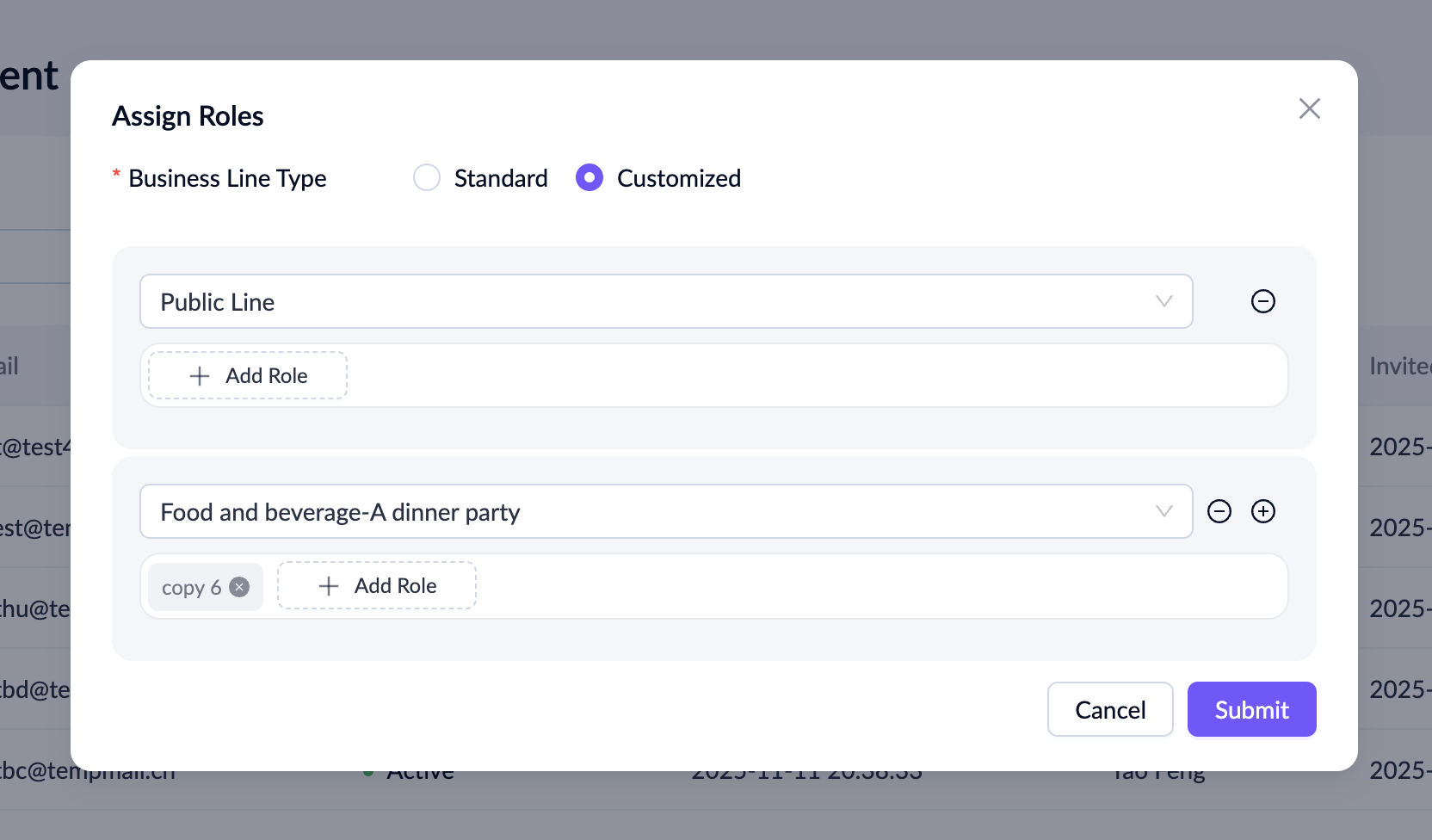The width and height of the screenshot is (1432, 840).
Task: Remove the Public Line row with minus icon
Action: point(1262,301)
